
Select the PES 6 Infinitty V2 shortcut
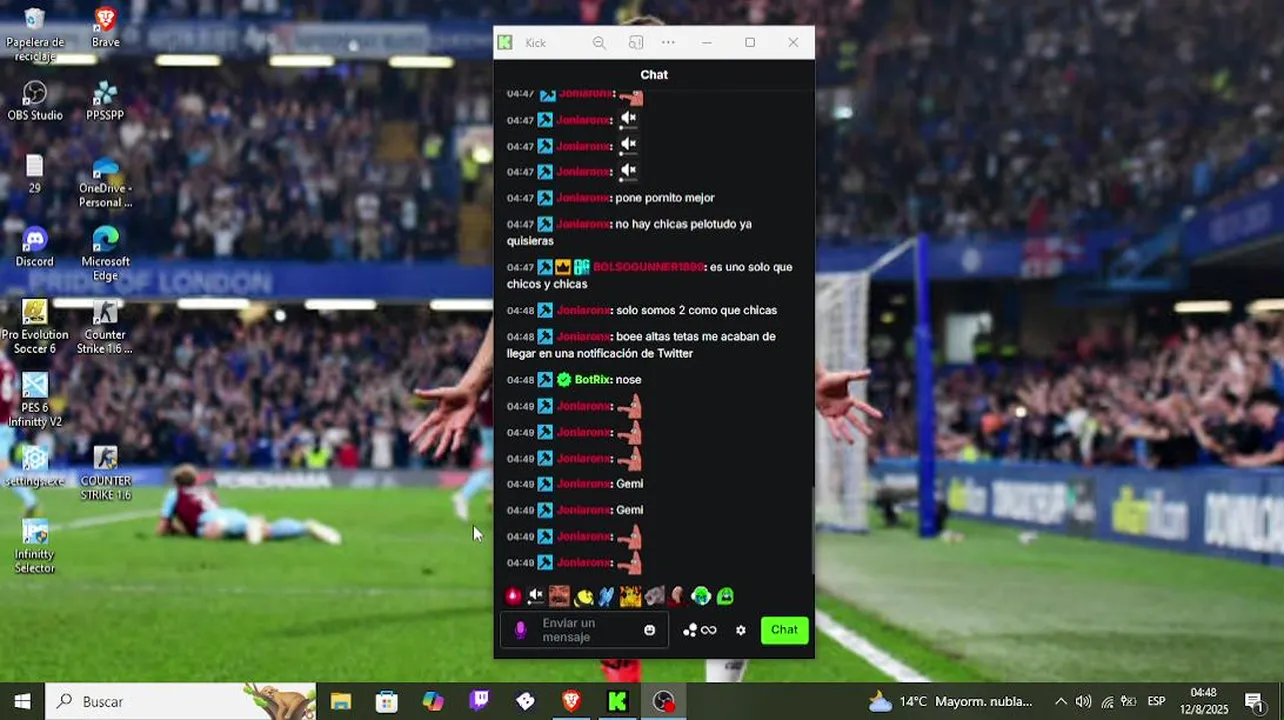(x=35, y=401)
